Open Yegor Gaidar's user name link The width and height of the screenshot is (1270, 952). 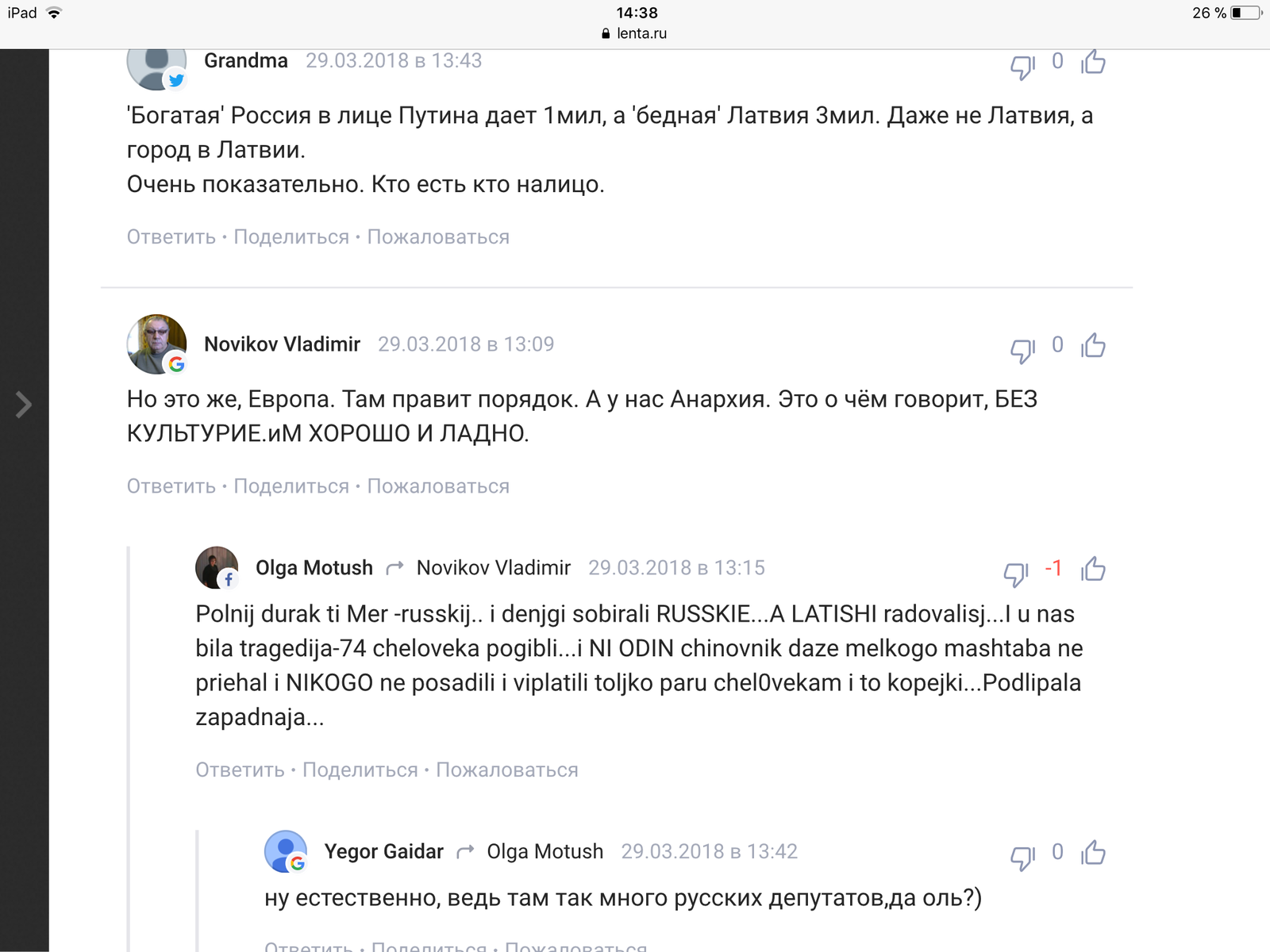[x=383, y=851]
